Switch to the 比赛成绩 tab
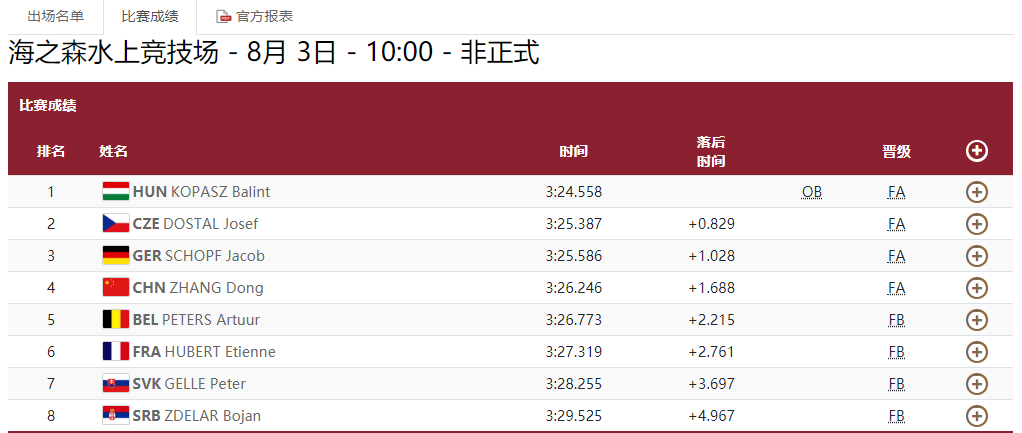This screenshot has height=433, width=1022. click(x=149, y=17)
